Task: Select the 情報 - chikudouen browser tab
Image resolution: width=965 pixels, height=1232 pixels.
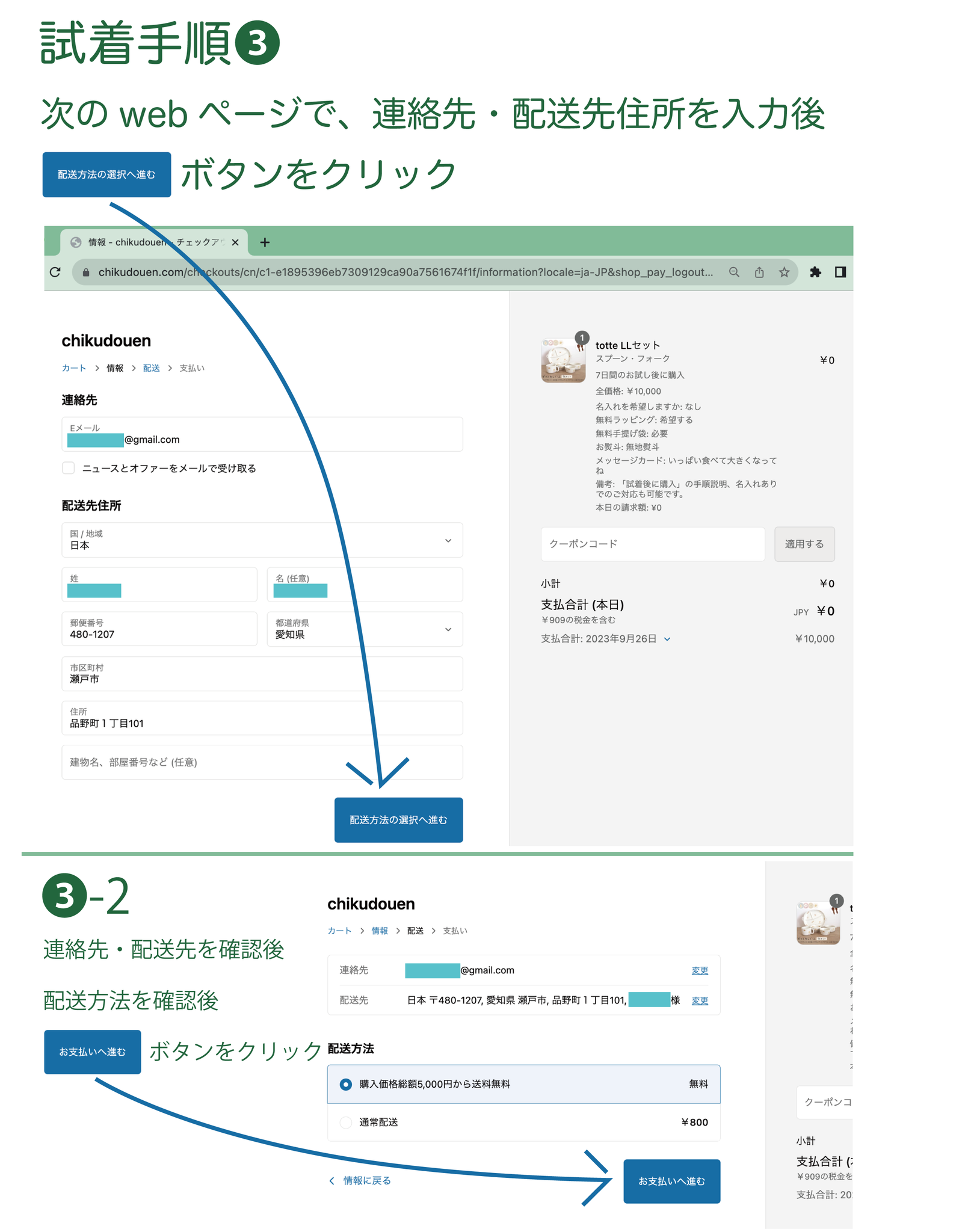Action: [x=154, y=242]
